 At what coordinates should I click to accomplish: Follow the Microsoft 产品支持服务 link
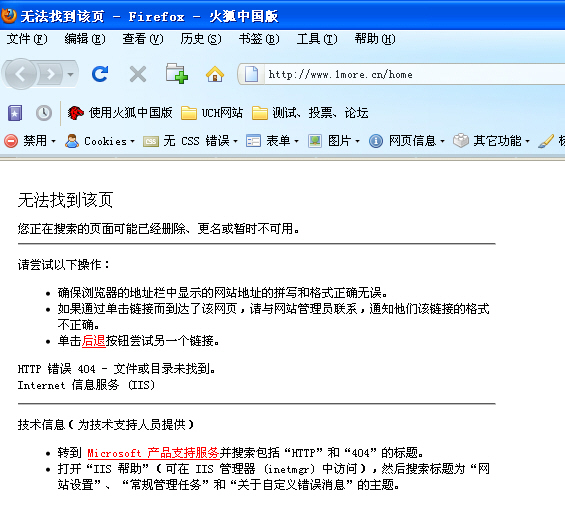[x=153, y=453]
